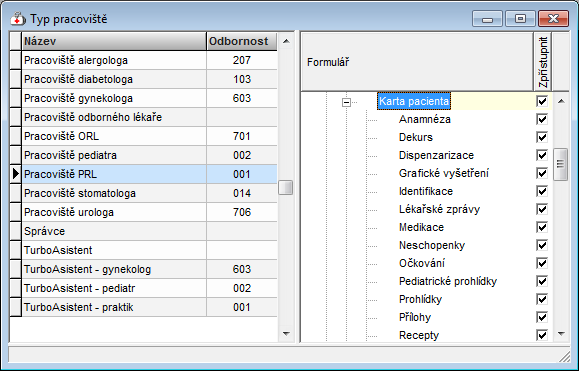This screenshot has width=579, height=371.
Task: Toggle the Dekurs checkbox
Action: tap(542, 137)
